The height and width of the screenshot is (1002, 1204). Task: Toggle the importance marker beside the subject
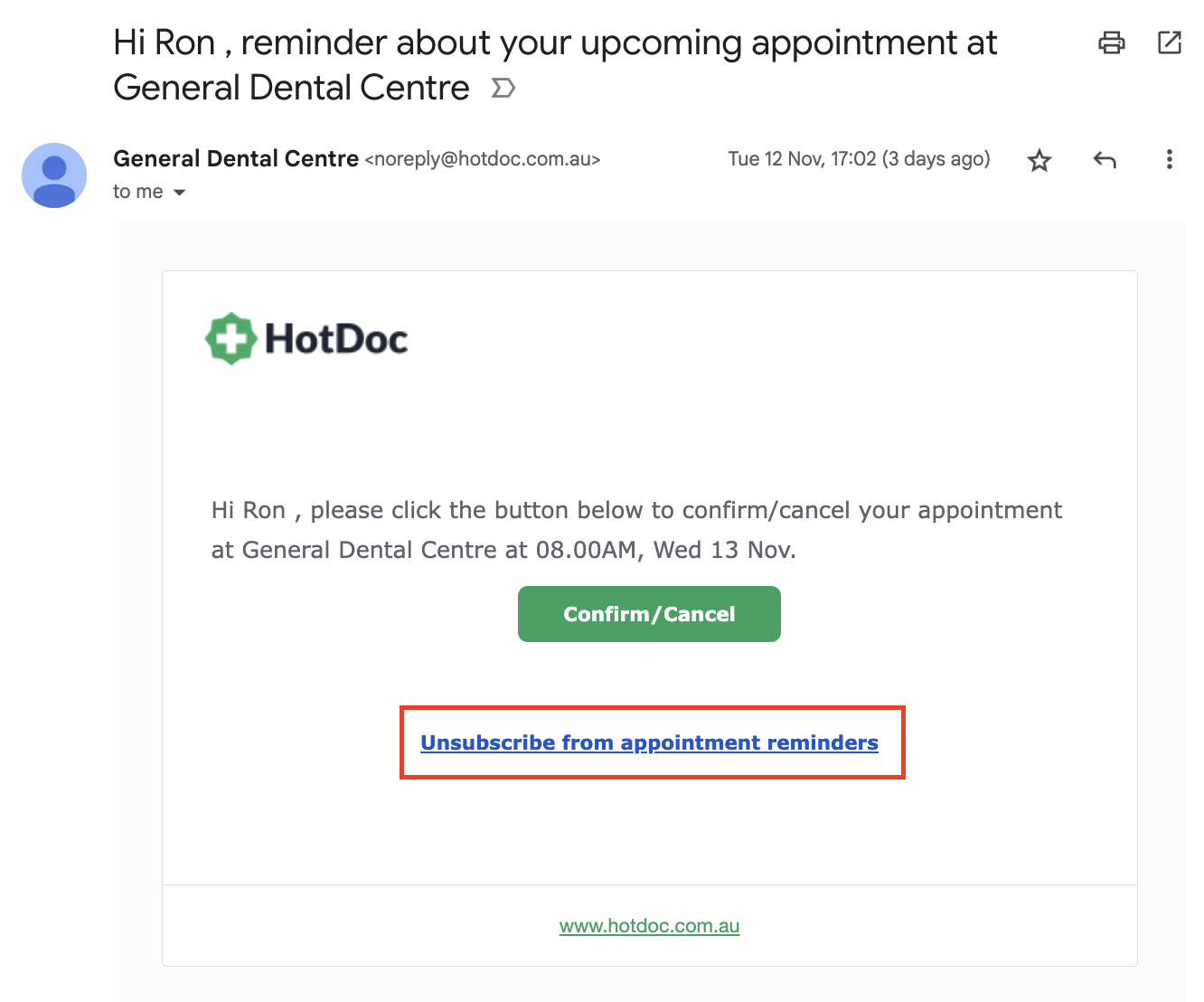503,88
